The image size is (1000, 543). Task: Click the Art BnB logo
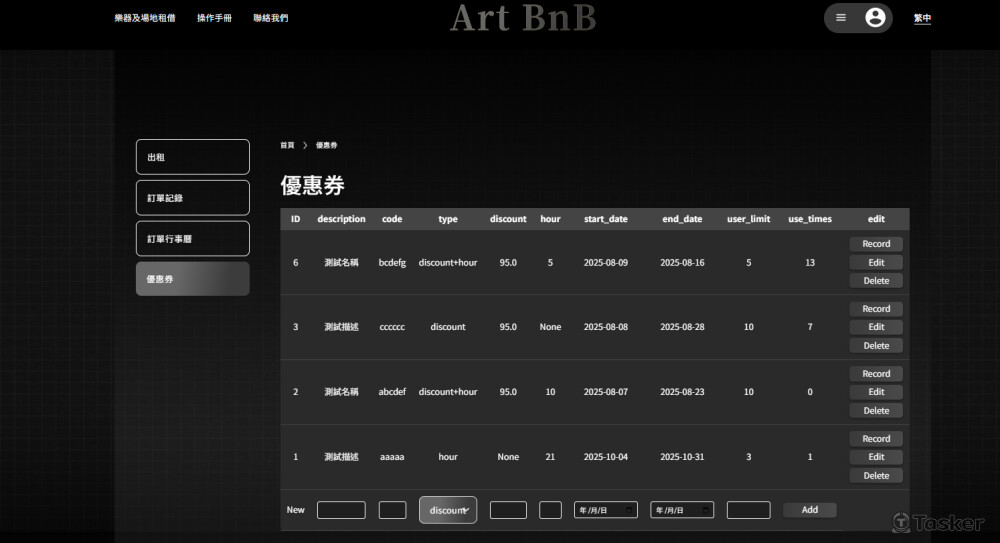[x=522, y=18]
